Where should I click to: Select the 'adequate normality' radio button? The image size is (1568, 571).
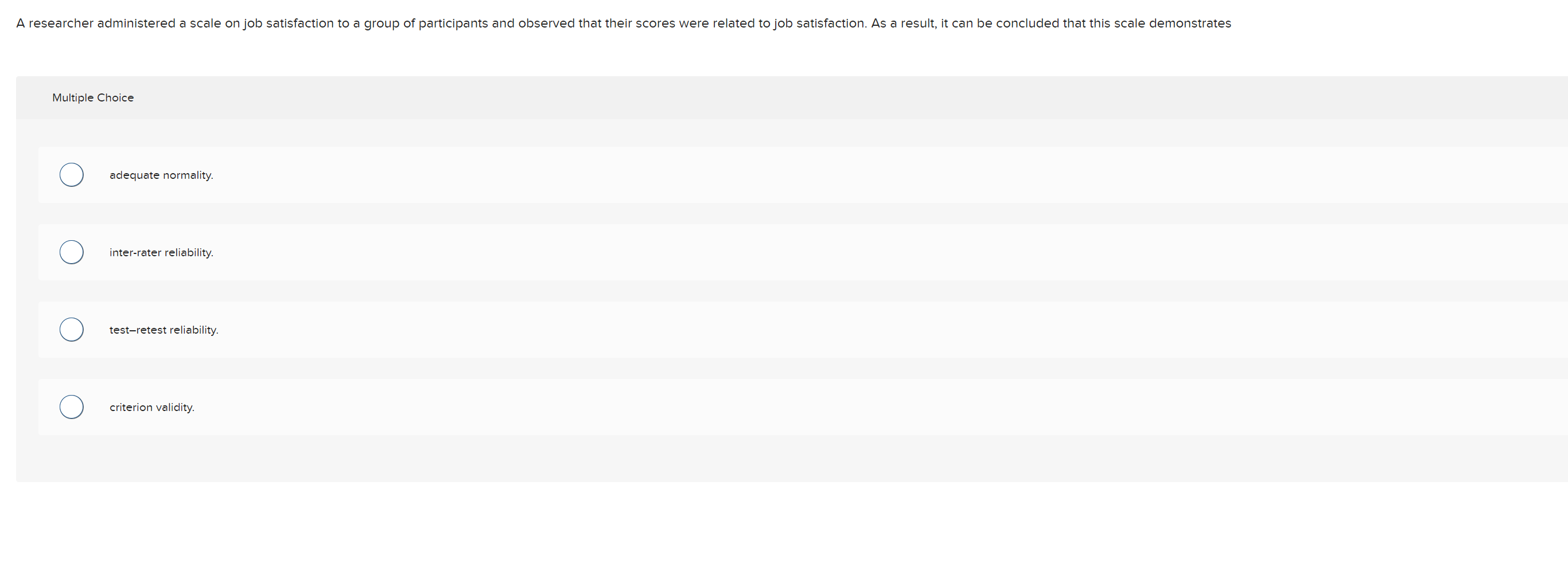coord(71,174)
